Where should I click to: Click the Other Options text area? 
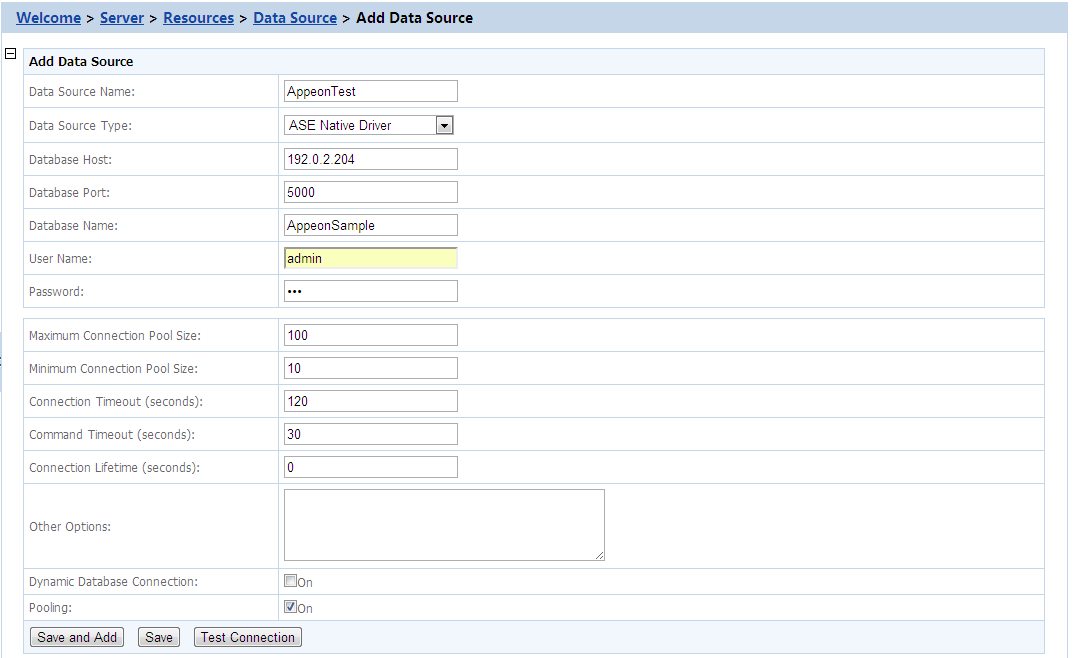443,524
